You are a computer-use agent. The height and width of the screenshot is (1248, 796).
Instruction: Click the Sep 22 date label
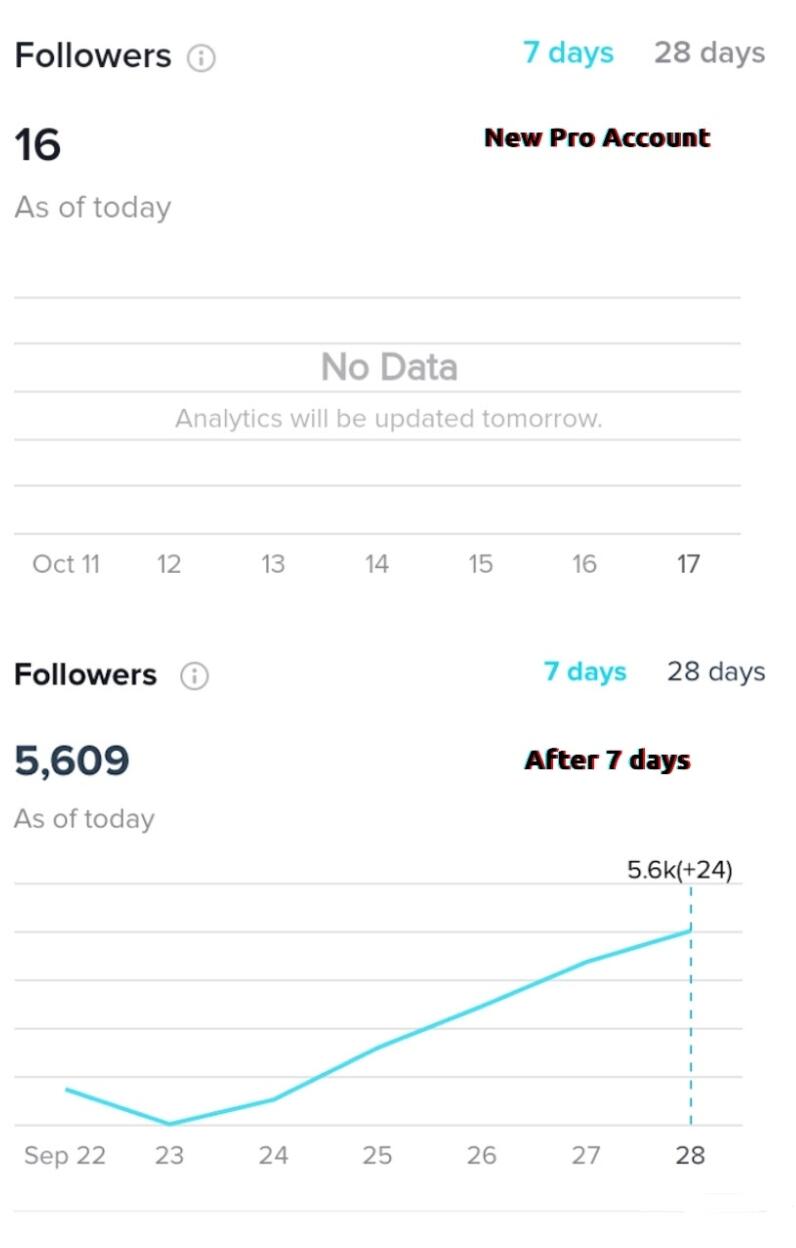coord(65,1156)
